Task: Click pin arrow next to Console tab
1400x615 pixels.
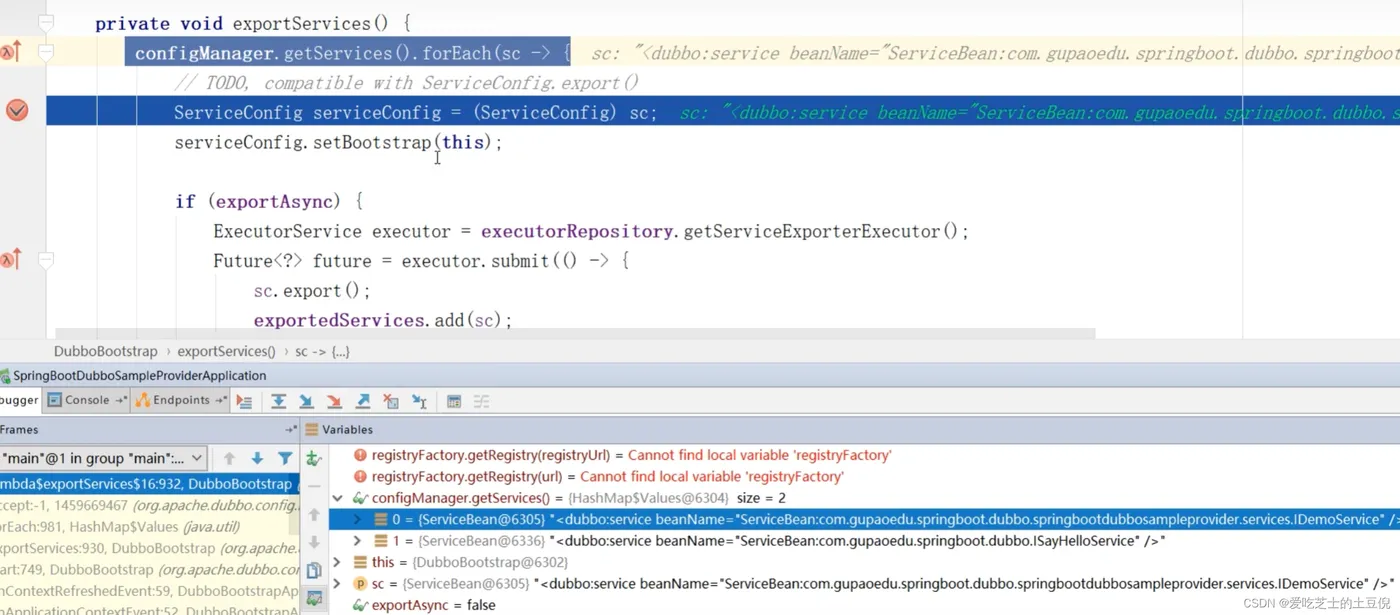Action: [x=121, y=400]
